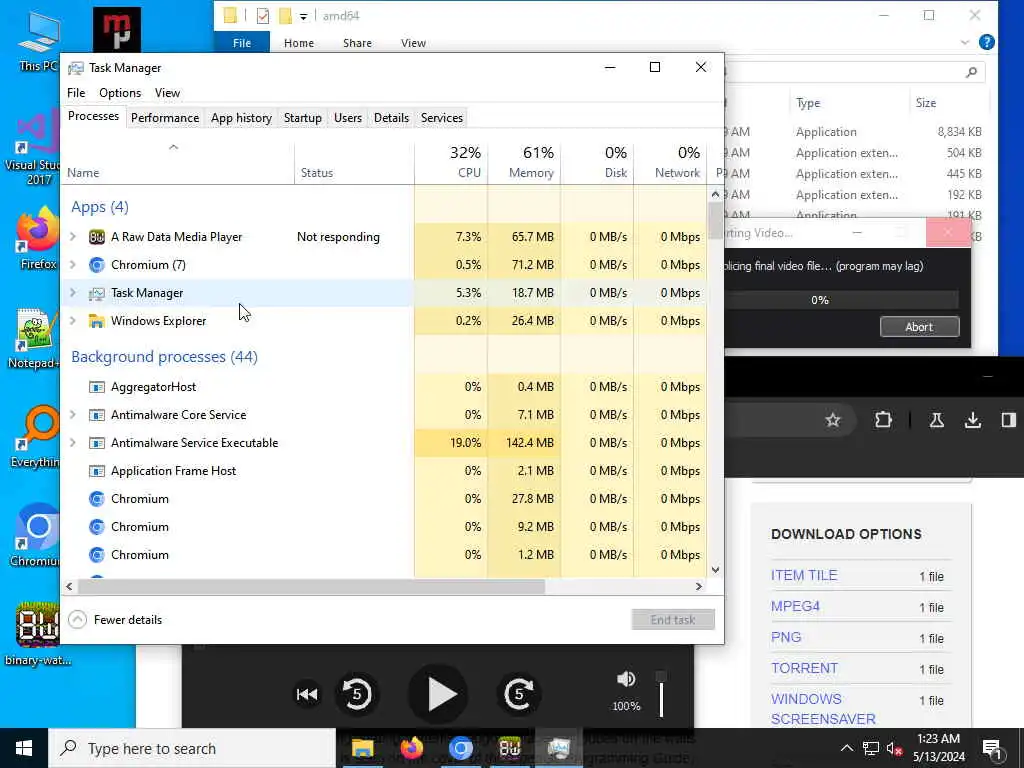The width and height of the screenshot is (1024, 768).
Task: Open Firefox from the taskbar
Action: [411, 748]
